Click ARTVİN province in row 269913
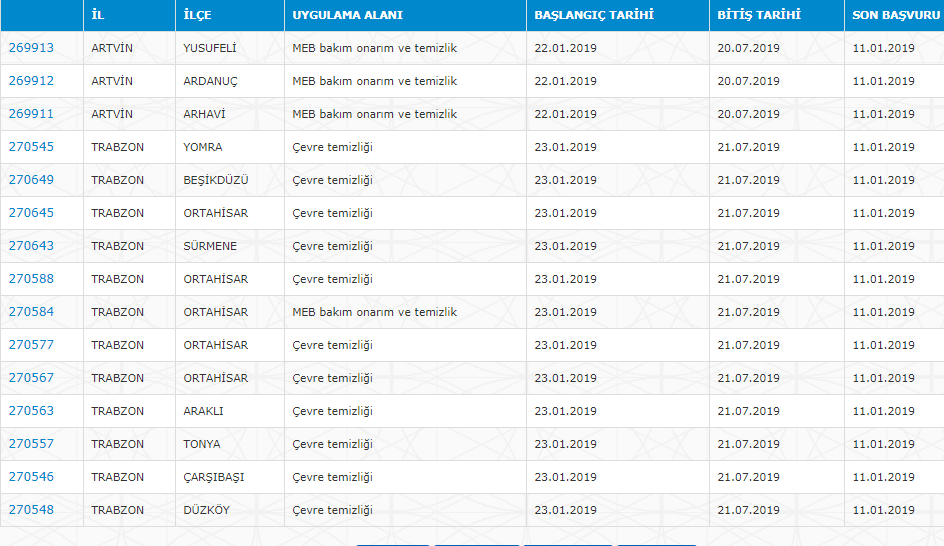Viewport: 944px width, 546px height. click(x=112, y=48)
